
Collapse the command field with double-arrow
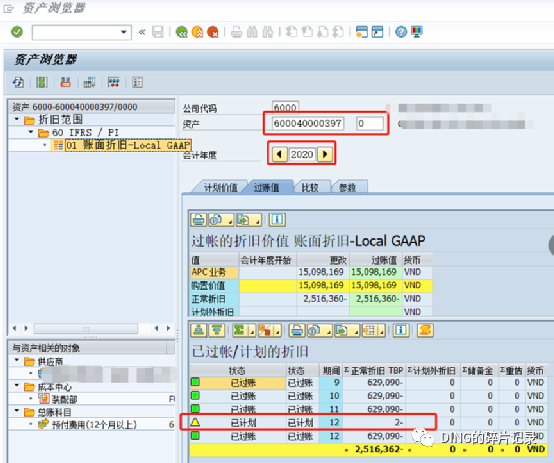click(142, 32)
